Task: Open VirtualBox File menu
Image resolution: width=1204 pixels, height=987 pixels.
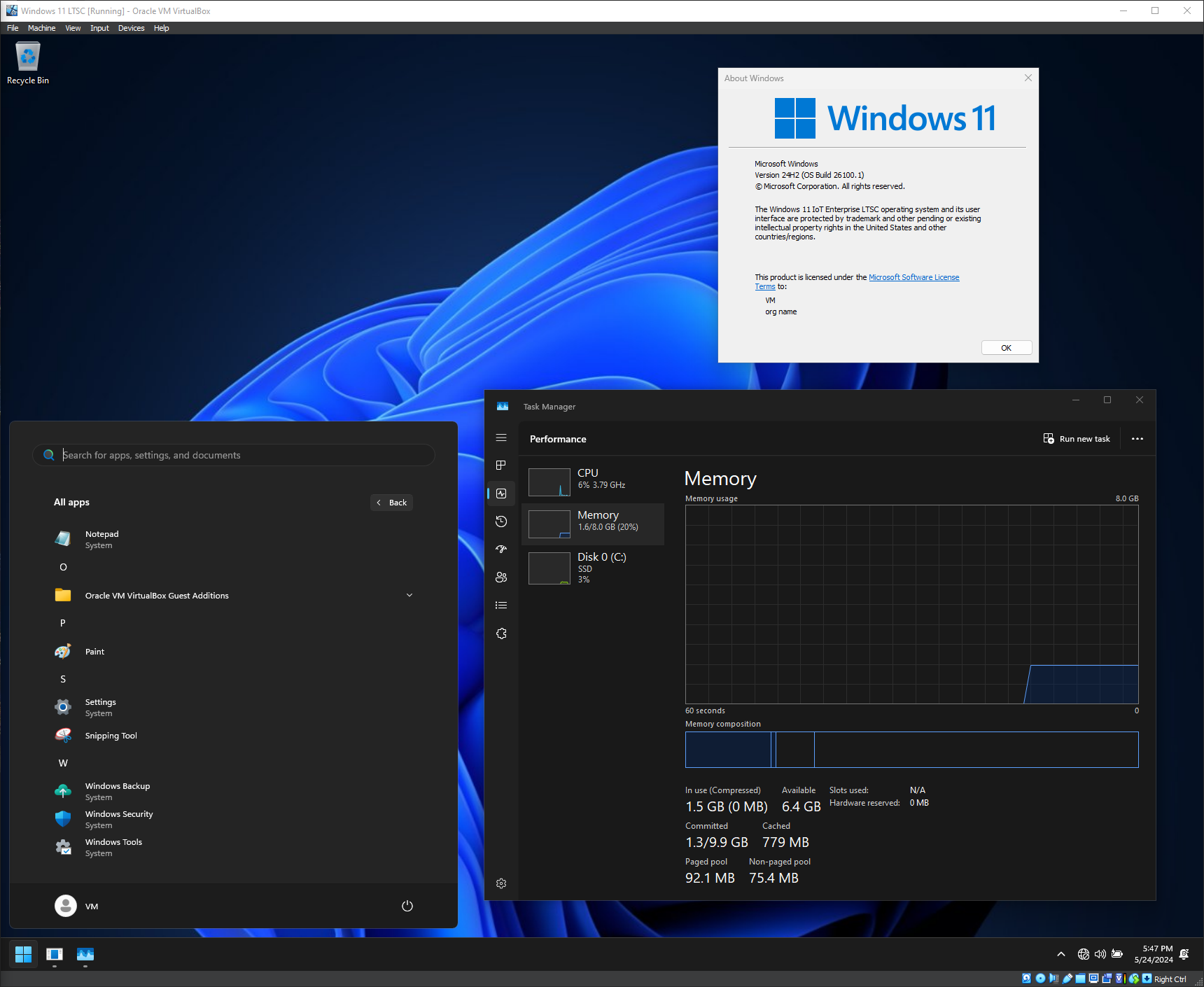Action: 13,28
